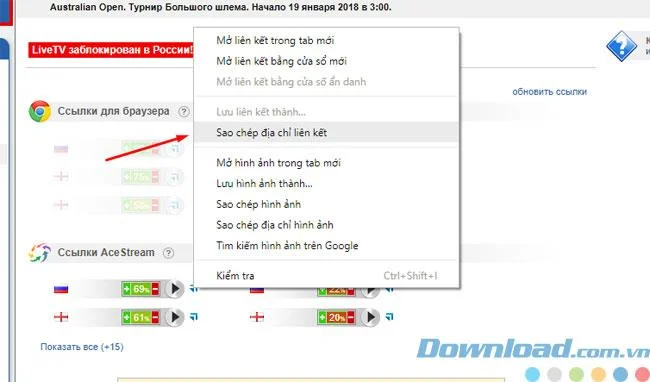Click greyed "Mở liên kết bằng cửa sổ ẩn danh"
The image size is (650, 382).
(x=327, y=82)
